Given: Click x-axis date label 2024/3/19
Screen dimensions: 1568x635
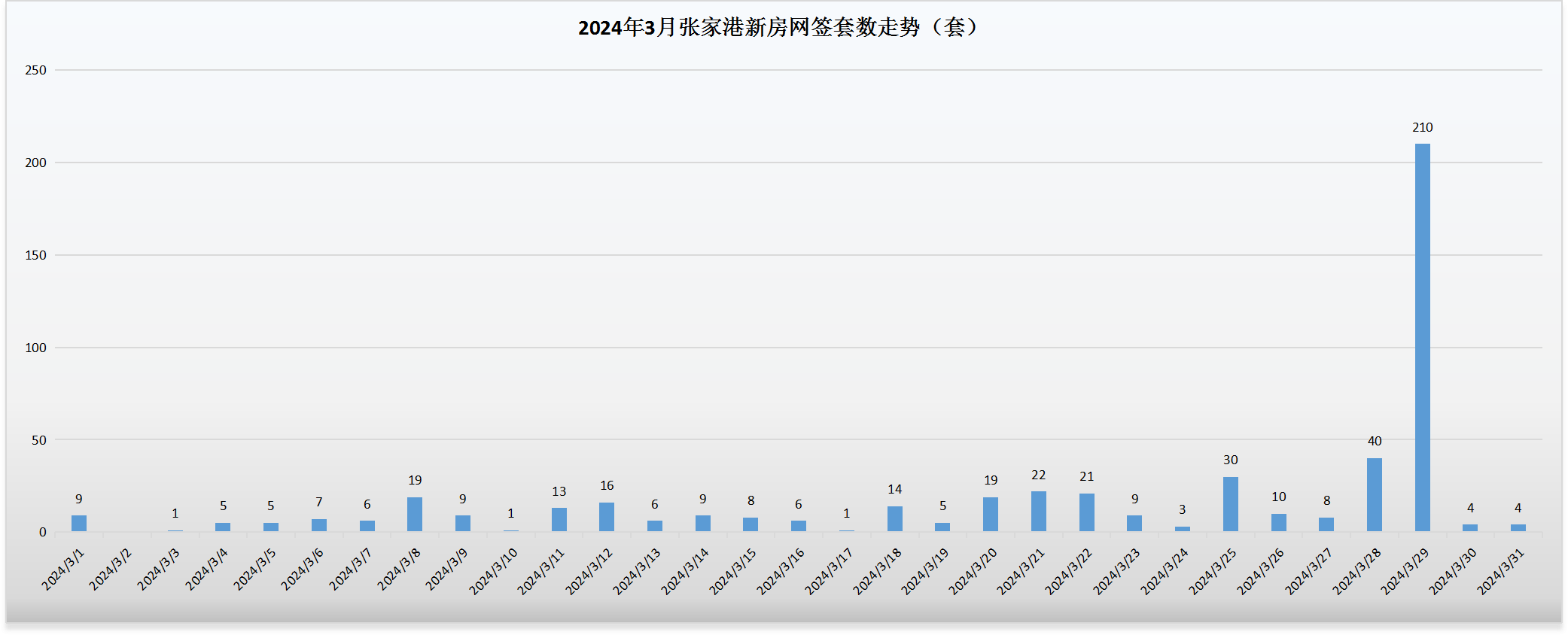Looking at the screenshot, I should 925,571.
